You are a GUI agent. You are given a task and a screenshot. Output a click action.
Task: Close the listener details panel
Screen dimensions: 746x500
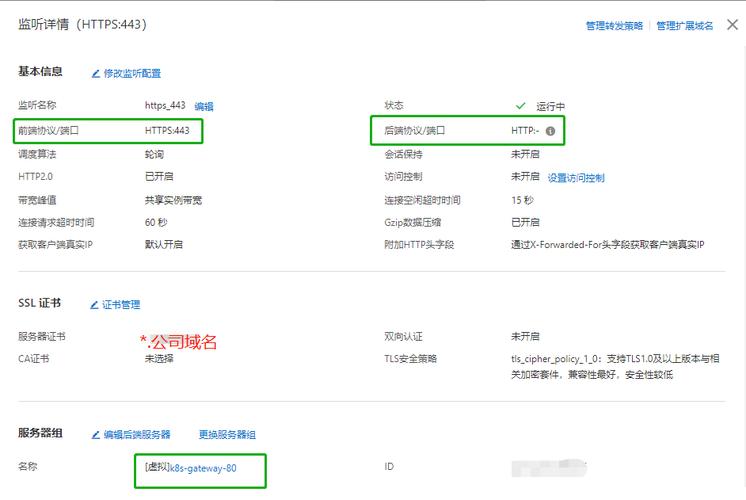click(x=732, y=25)
